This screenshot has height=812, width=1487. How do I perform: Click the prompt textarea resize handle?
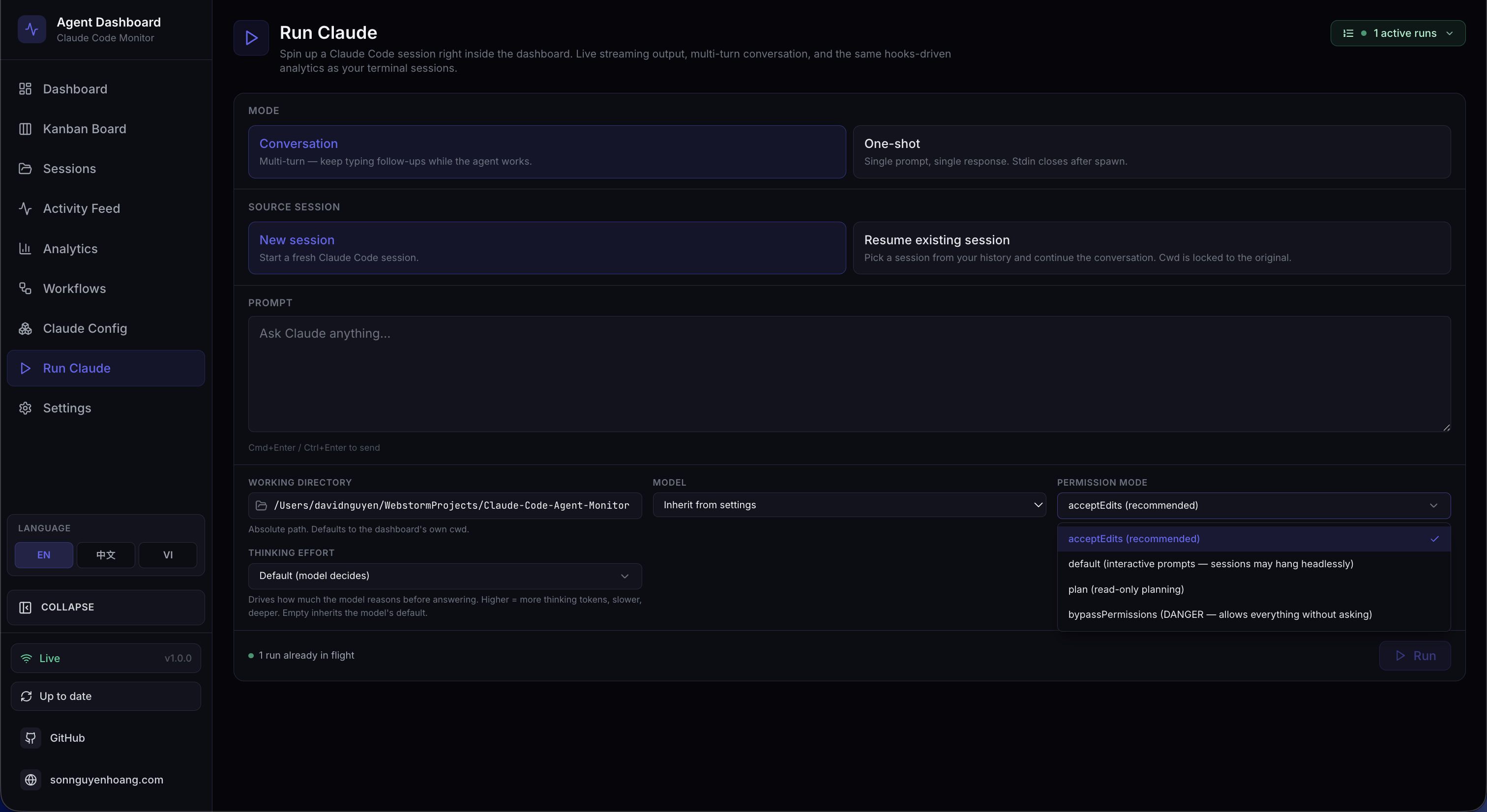pos(1446,428)
